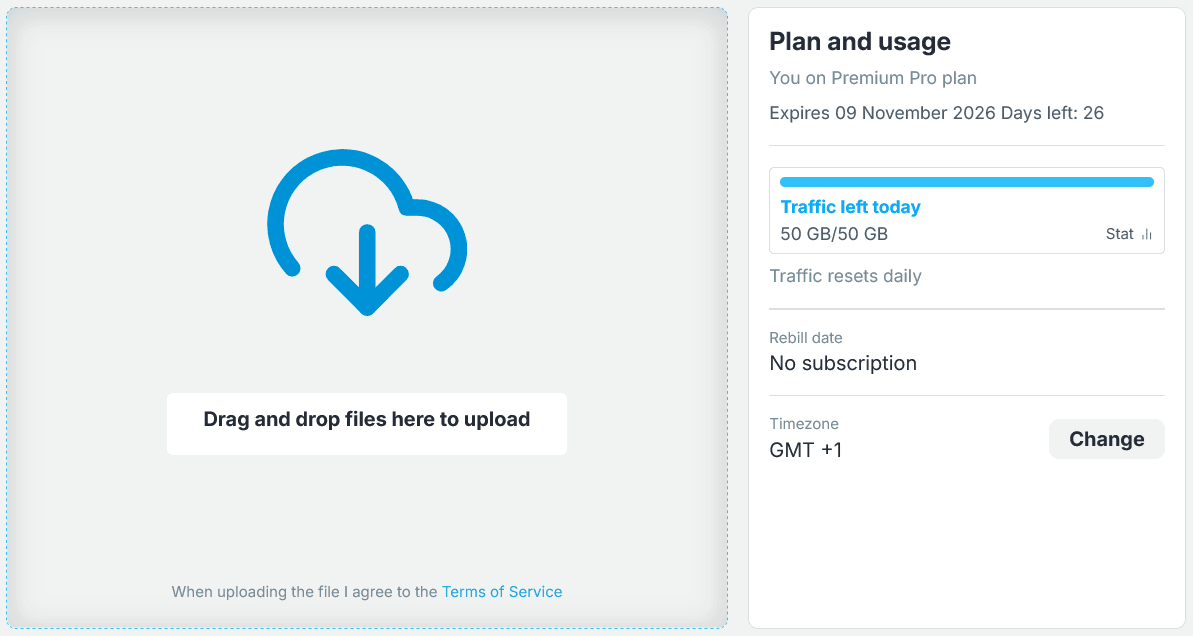Screen dimensions: 1193x636
Task: Click the cloud upload arrow icon
Action: [367, 232]
